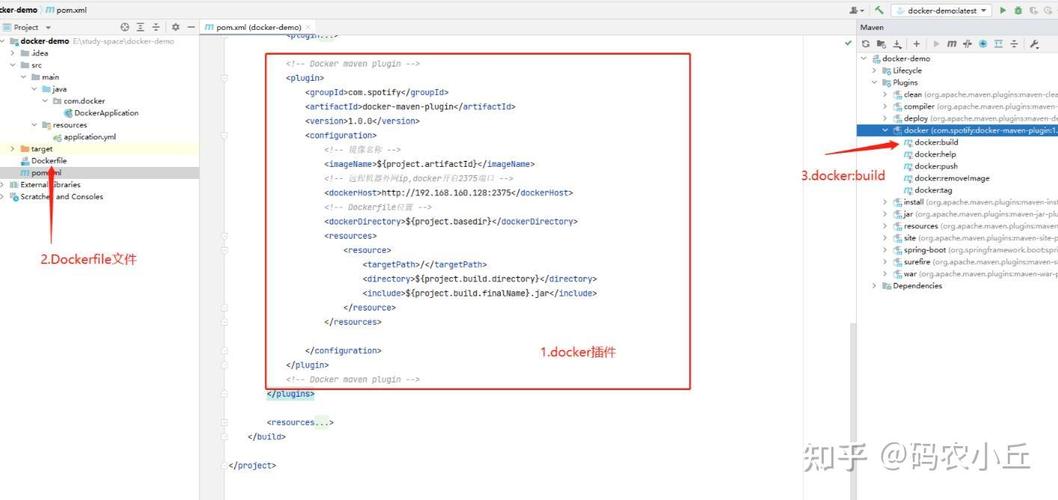Screen dimensions: 1058x500
Task: Click inspection checkmark in editor corner
Action: pyautogui.click(x=848, y=43)
